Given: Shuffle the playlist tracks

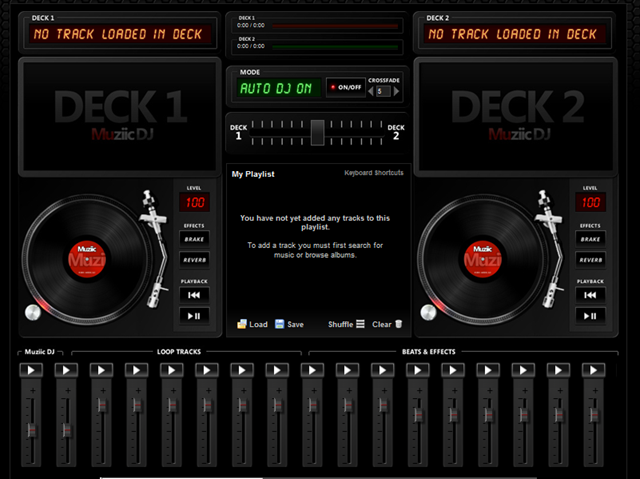Looking at the screenshot, I should point(346,324).
